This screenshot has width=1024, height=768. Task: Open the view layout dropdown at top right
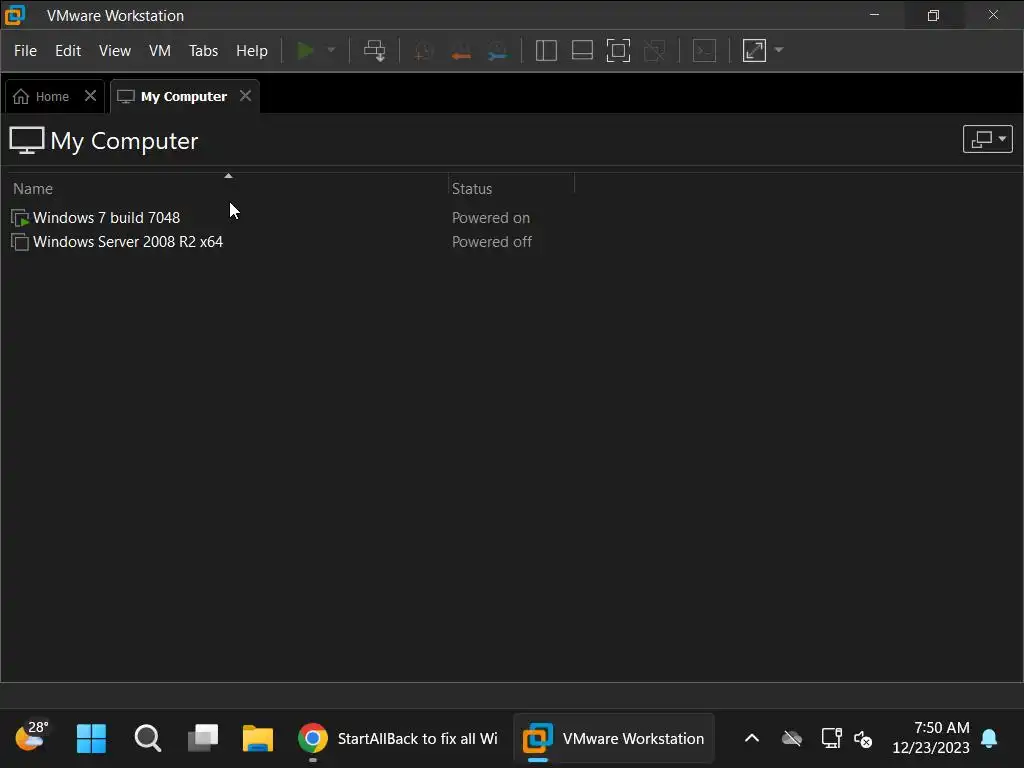coord(987,138)
